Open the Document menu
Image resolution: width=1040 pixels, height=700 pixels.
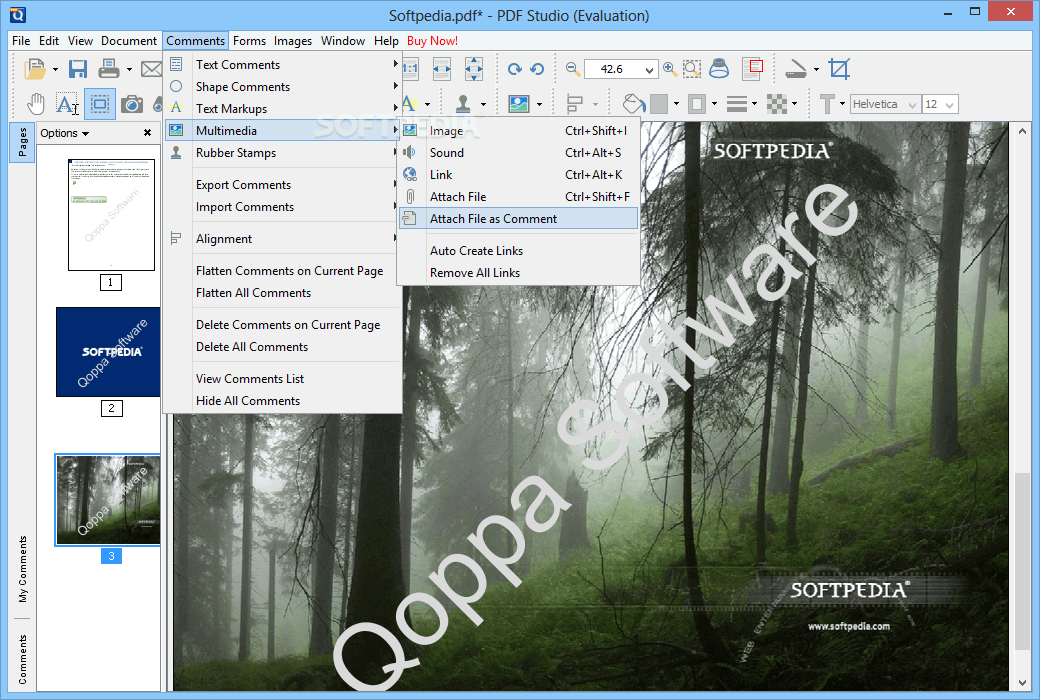point(129,41)
